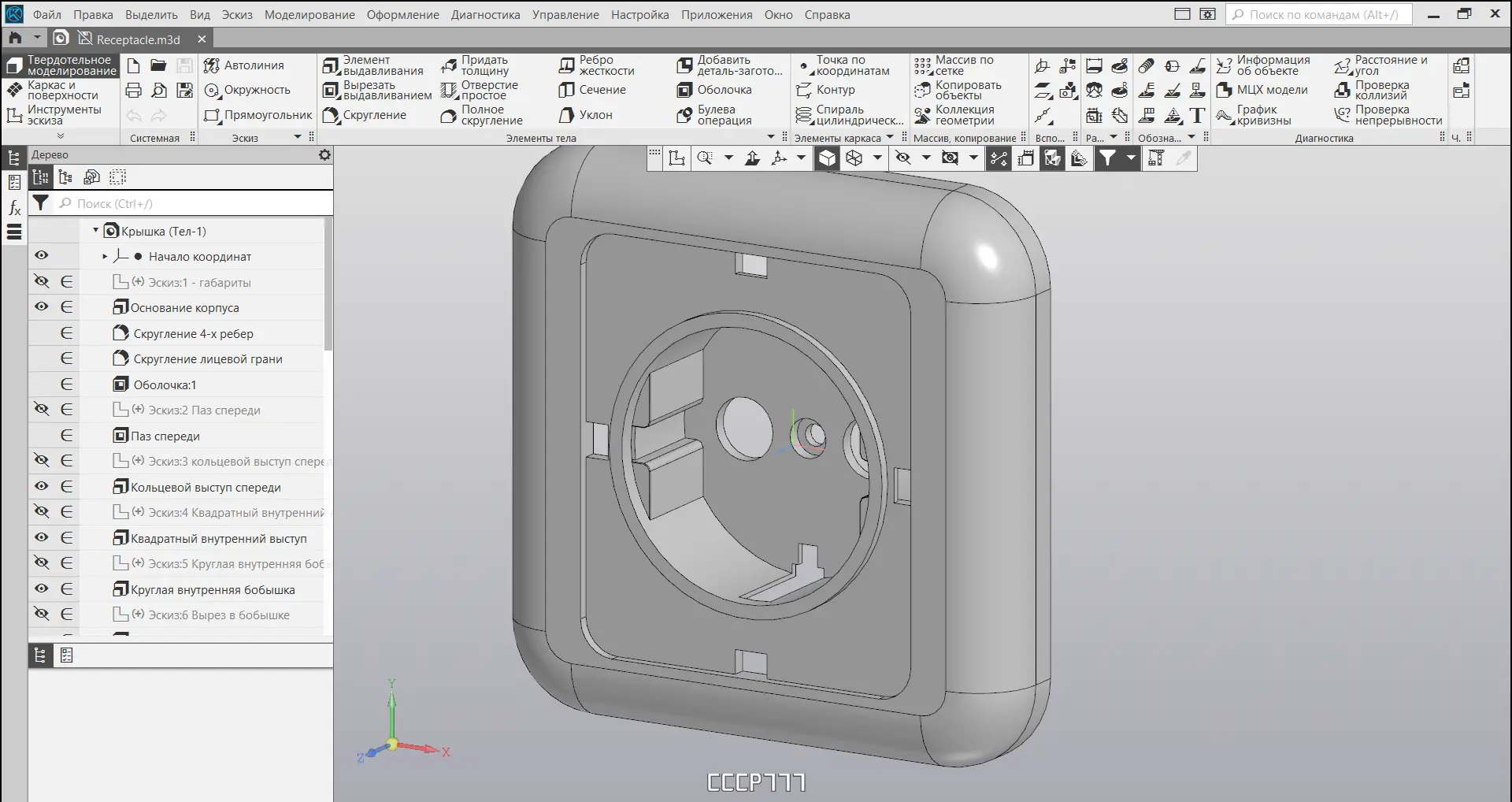Select the Cut Extrude (Вырезать выдавливанием) tool
The height and width of the screenshot is (802, 1512).
pyautogui.click(x=377, y=90)
